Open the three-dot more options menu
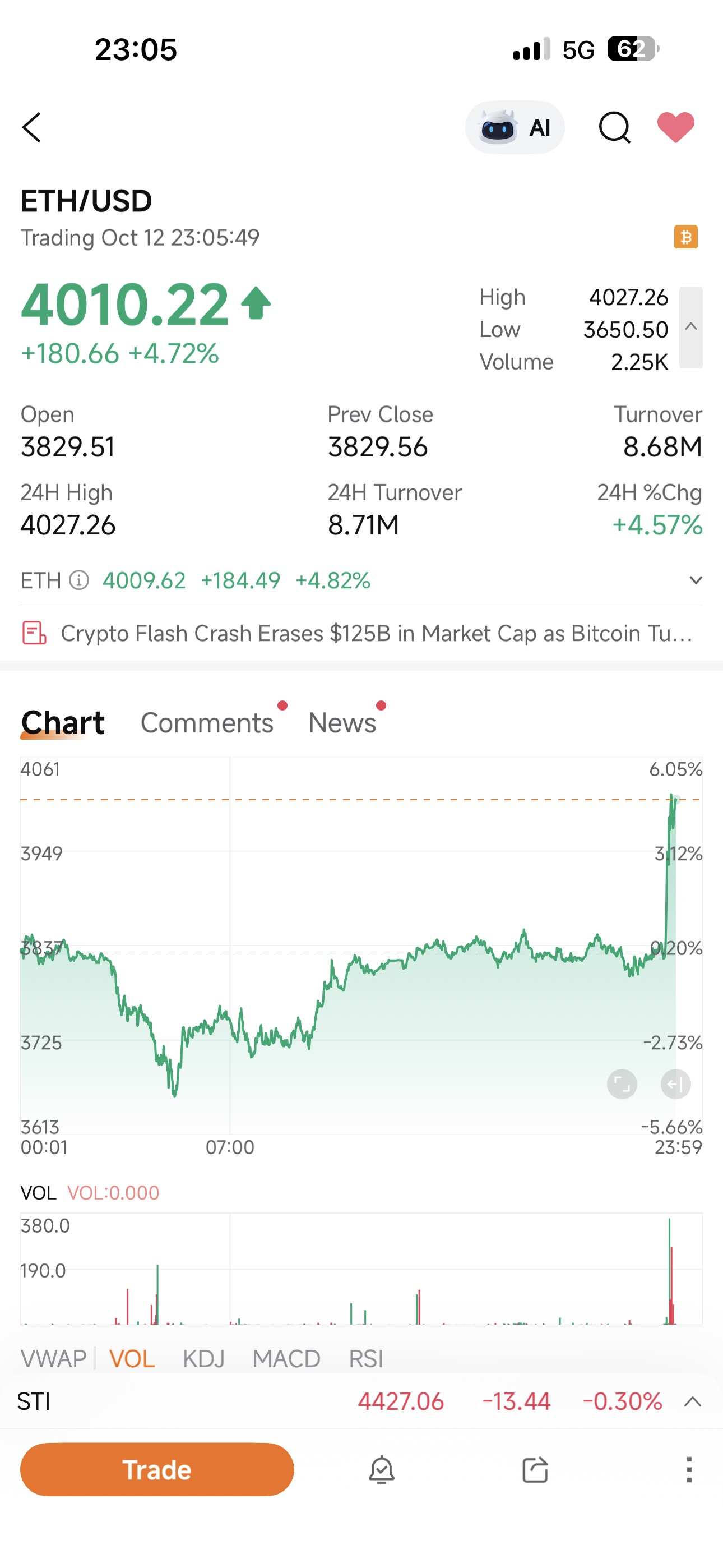 point(689,1469)
